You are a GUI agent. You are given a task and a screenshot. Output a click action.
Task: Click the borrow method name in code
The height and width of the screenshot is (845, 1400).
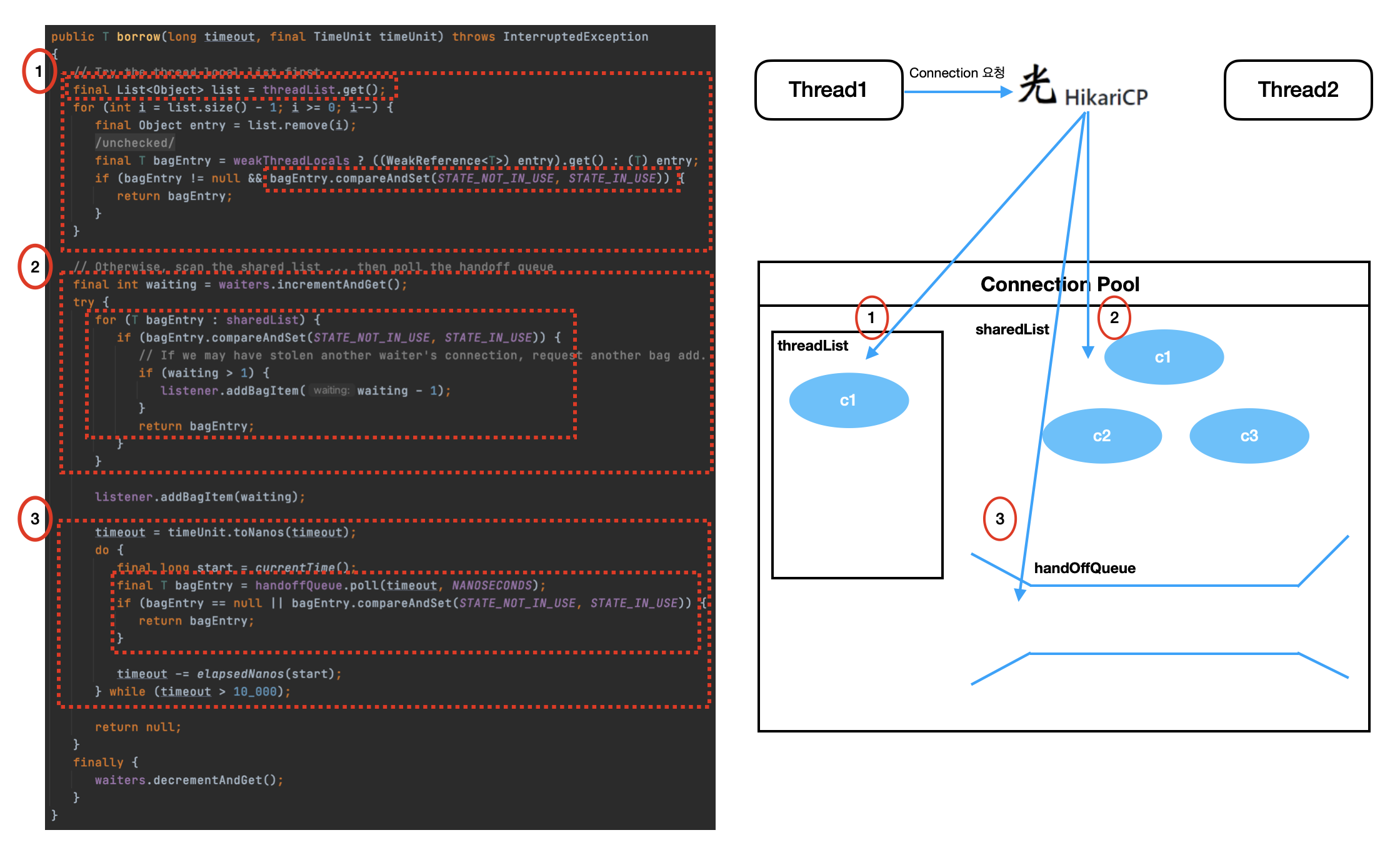[138, 37]
